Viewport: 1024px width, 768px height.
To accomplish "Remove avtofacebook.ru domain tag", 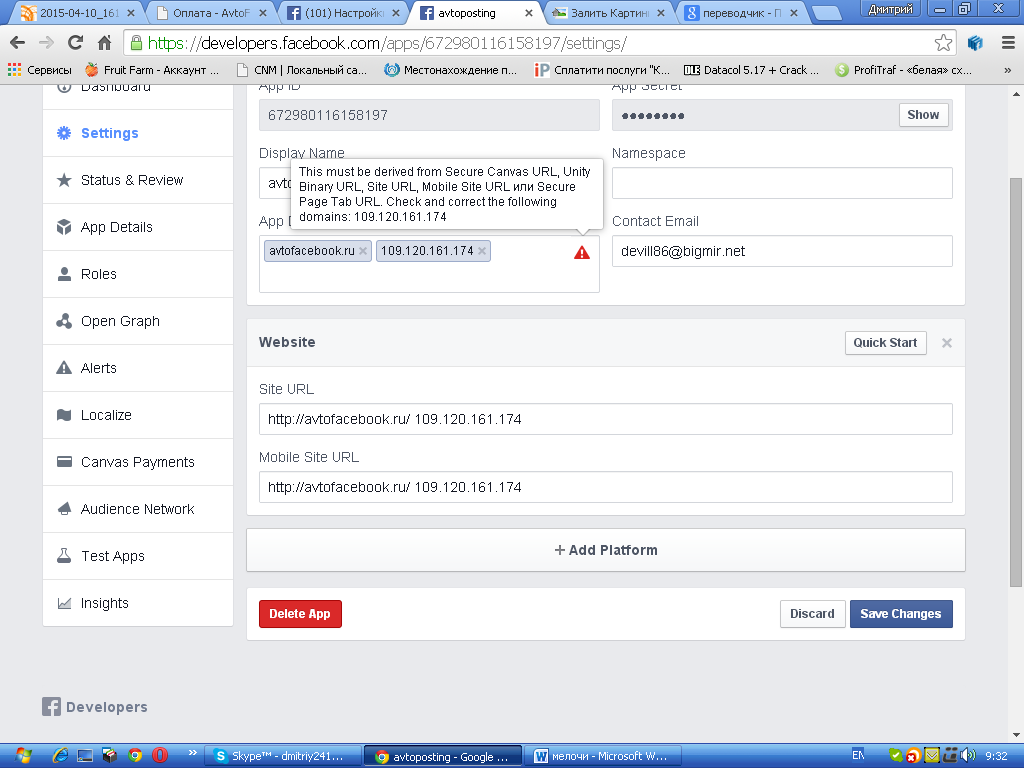I will point(363,251).
